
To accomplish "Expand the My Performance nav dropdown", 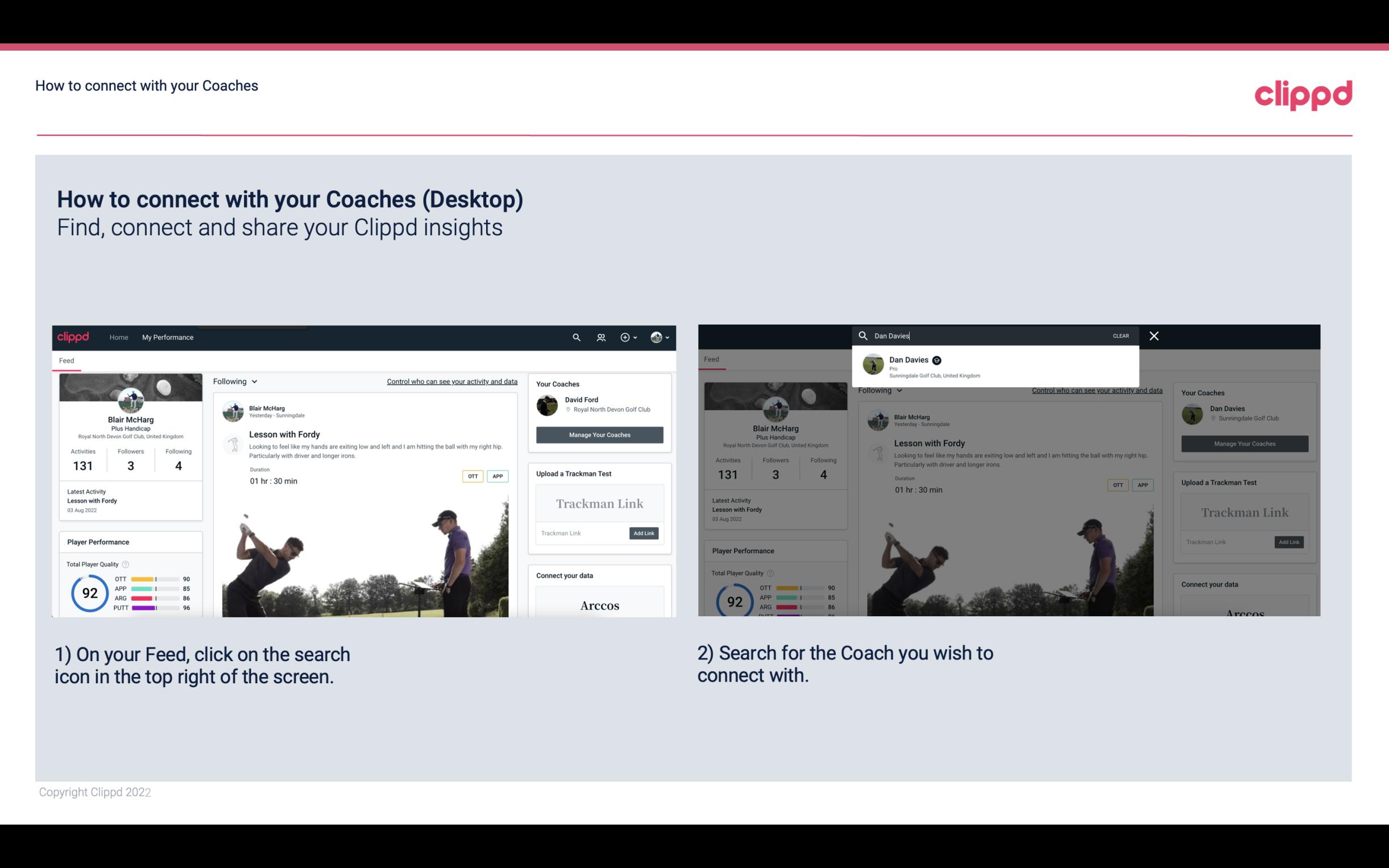I will tap(168, 337).
